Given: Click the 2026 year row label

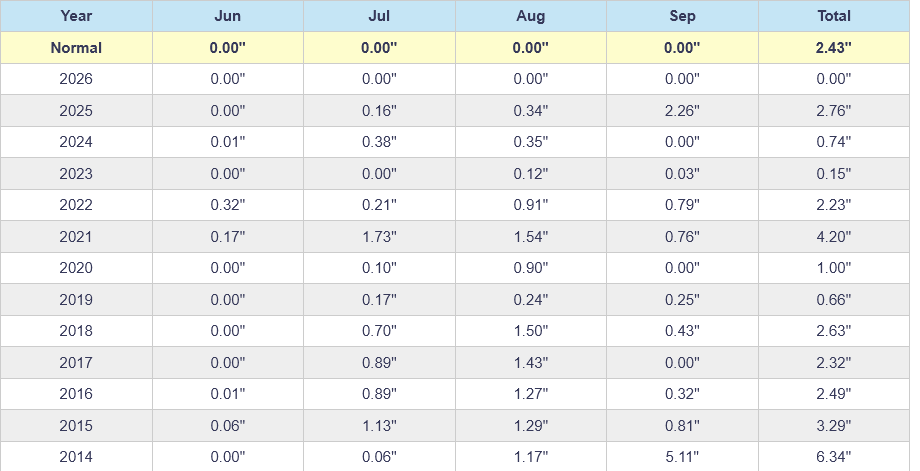Looking at the screenshot, I should (x=76, y=79).
